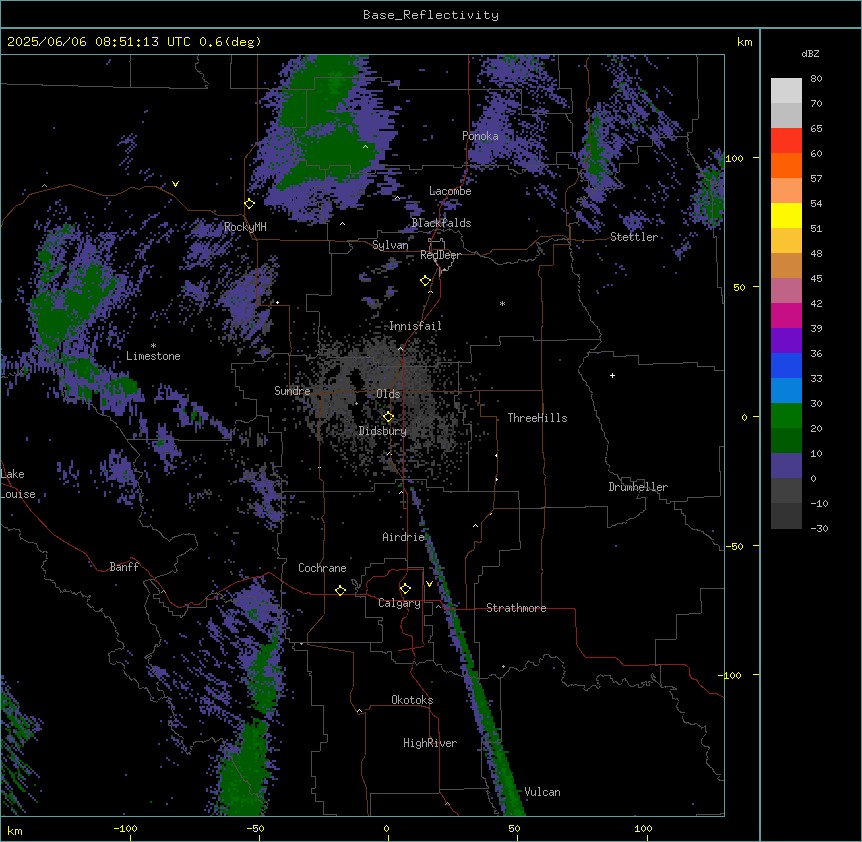Click the km label at top-right of map
This screenshot has height=842, width=862.
745,42
